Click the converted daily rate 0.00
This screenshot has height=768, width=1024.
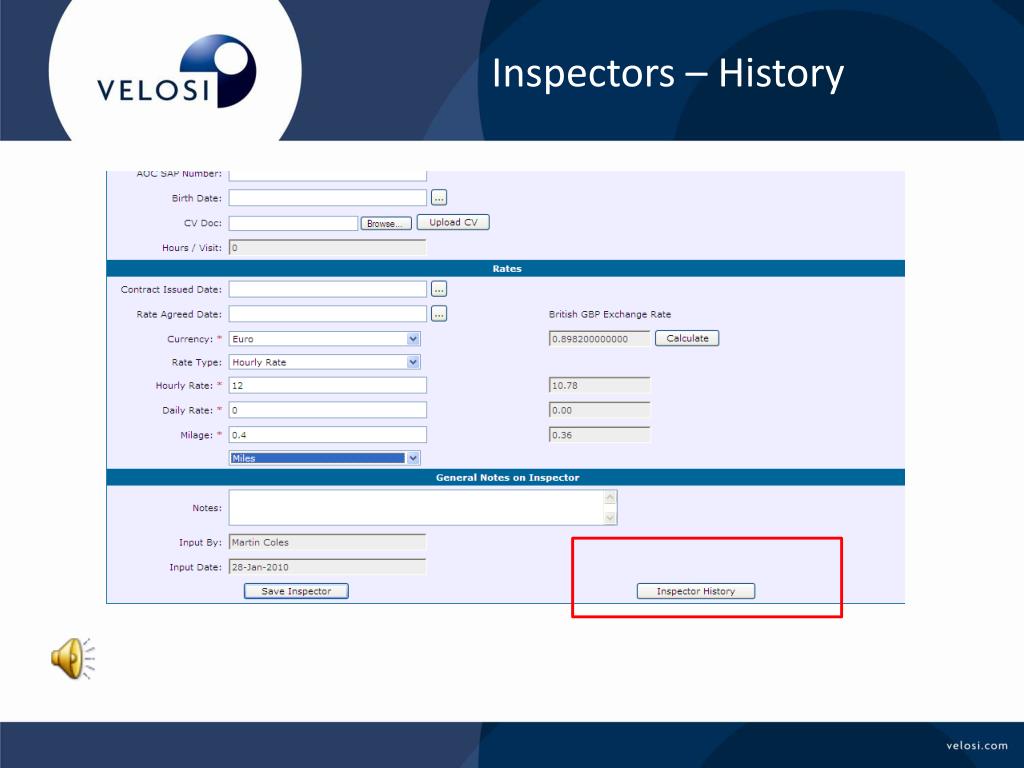[x=600, y=410]
